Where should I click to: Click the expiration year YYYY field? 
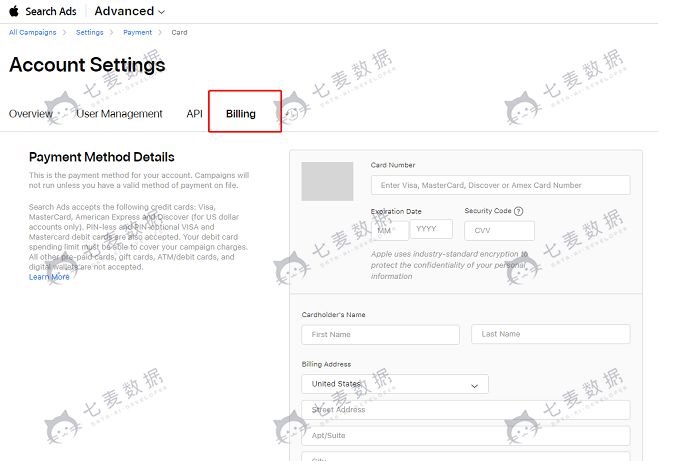431,229
